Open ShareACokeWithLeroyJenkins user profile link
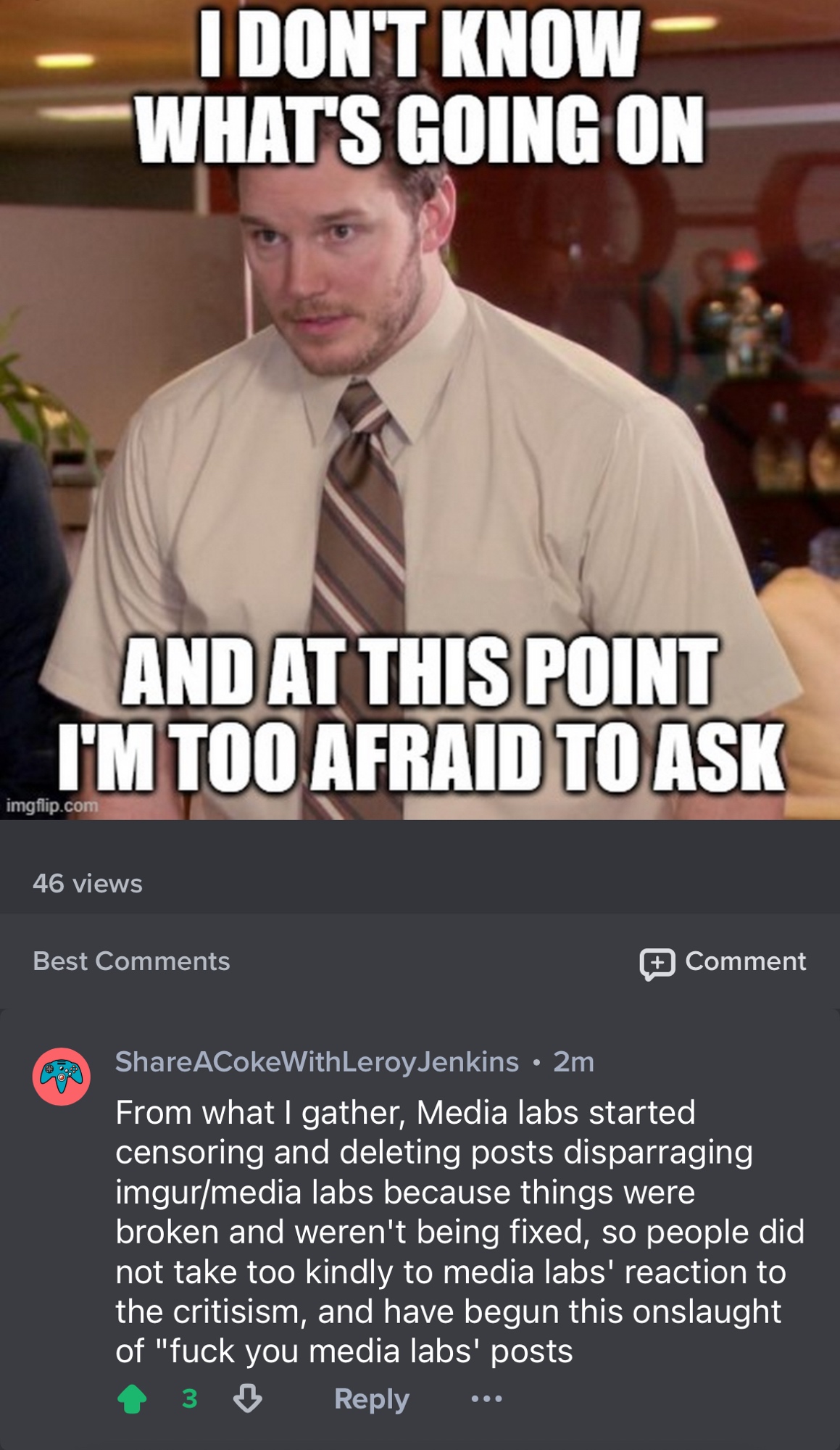Viewport: 840px width, 1450px height. tap(317, 1061)
